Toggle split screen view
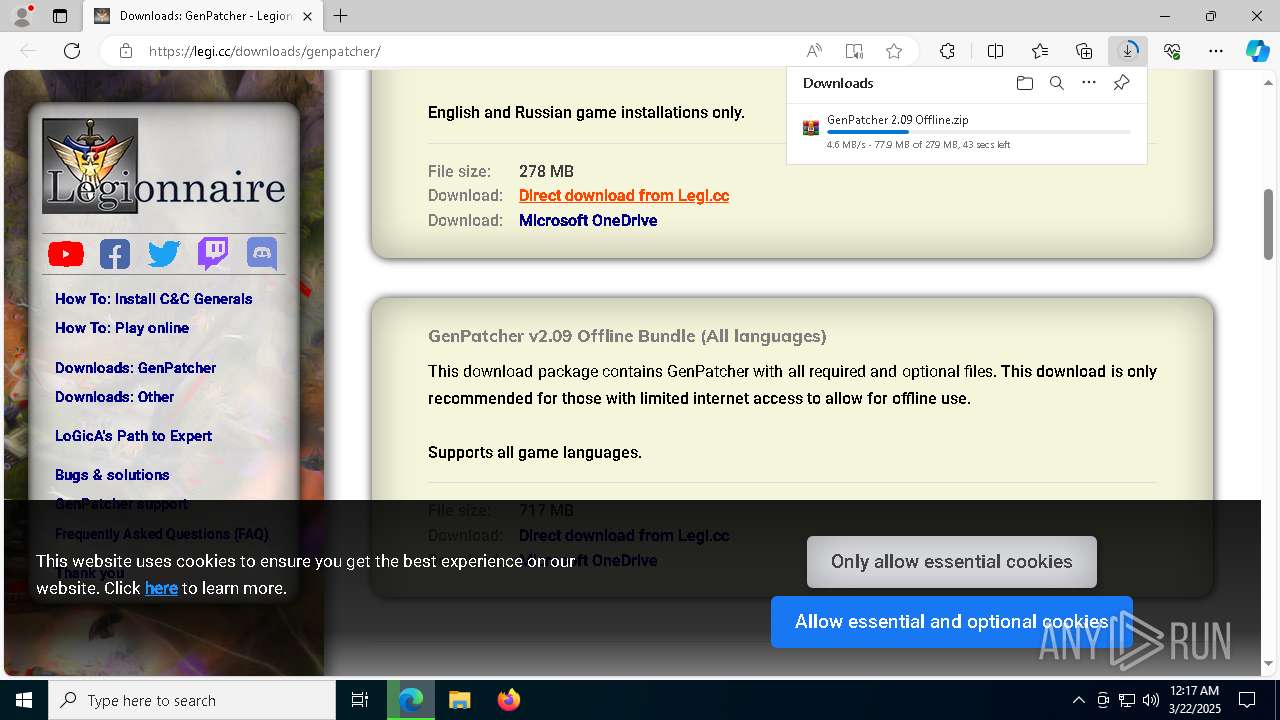 click(x=995, y=51)
